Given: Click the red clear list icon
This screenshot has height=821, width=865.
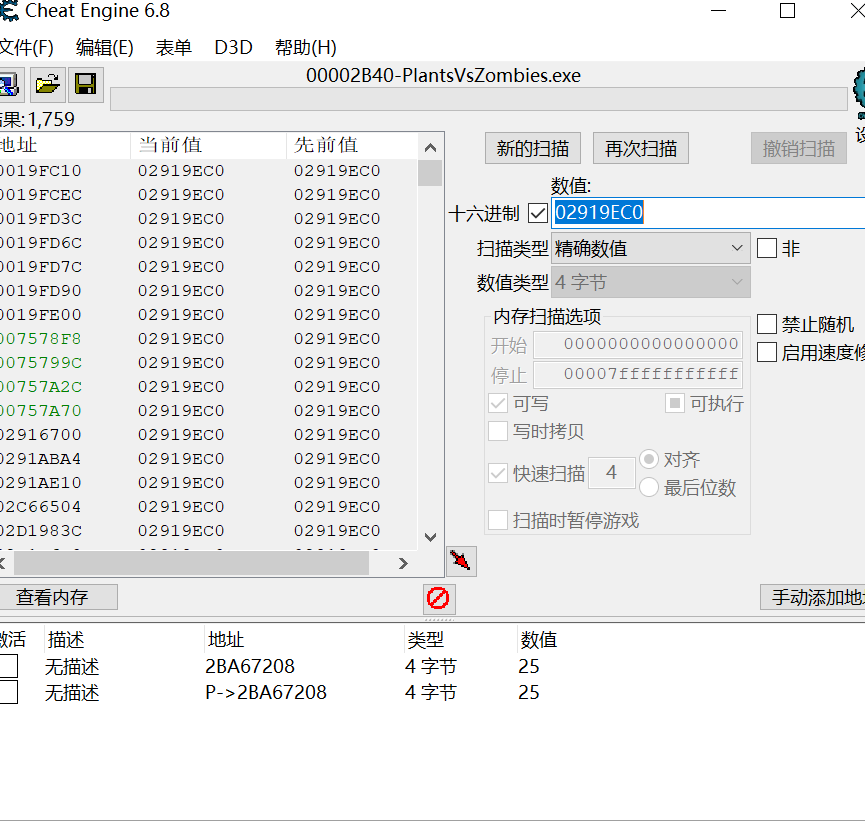Looking at the screenshot, I should pyautogui.click(x=439, y=599).
